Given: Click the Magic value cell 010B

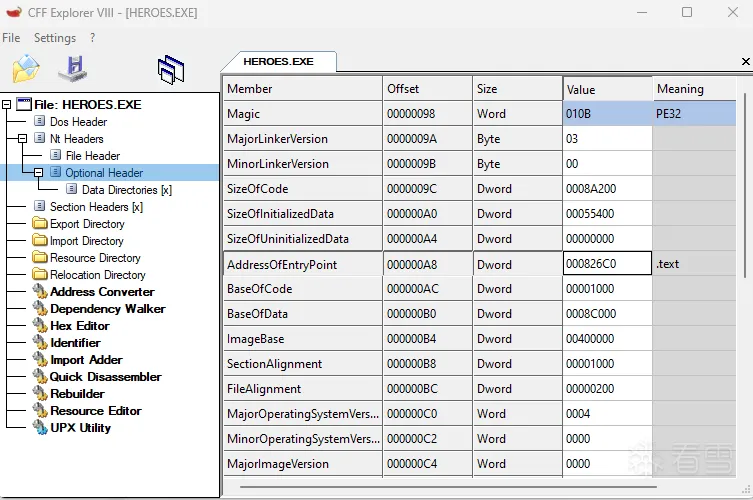Looking at the screenshot, I should point(607,113).
